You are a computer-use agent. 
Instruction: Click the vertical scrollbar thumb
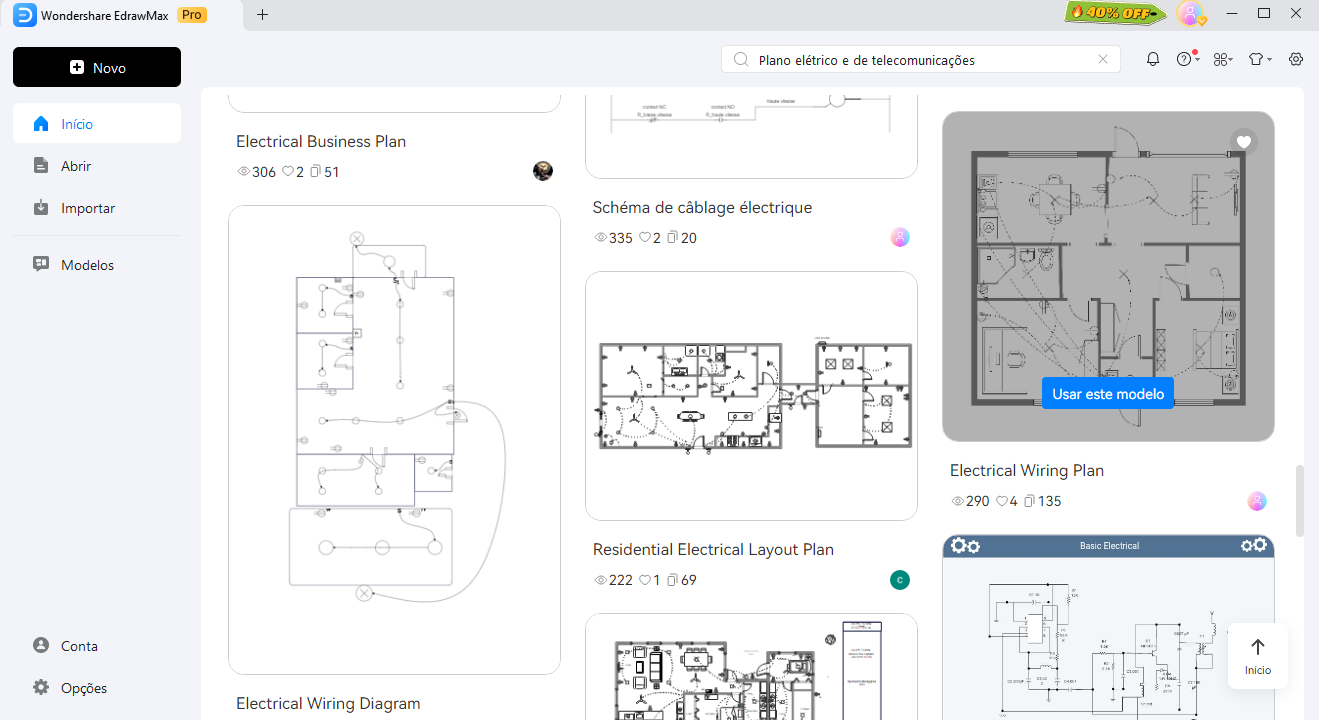pos(1300,500)
